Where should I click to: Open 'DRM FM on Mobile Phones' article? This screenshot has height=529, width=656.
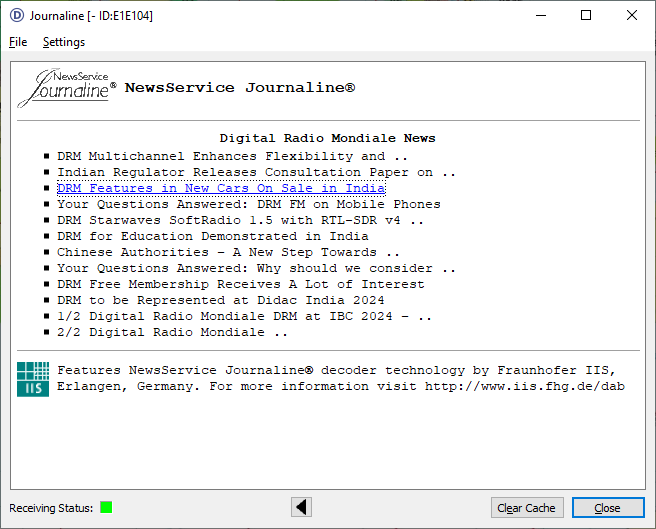point(248,204)
